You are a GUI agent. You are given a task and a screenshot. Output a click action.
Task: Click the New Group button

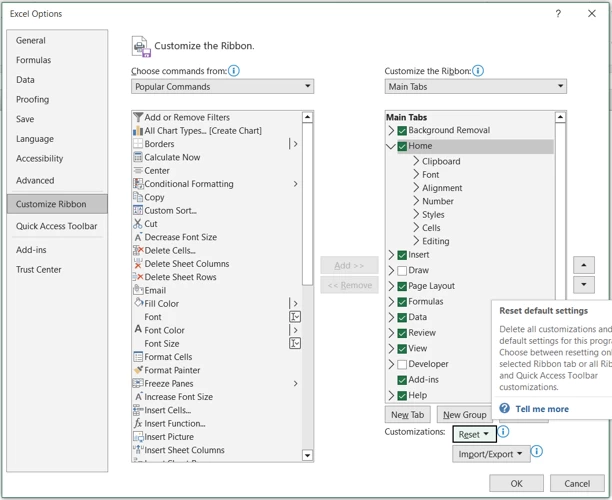point(464,415)
